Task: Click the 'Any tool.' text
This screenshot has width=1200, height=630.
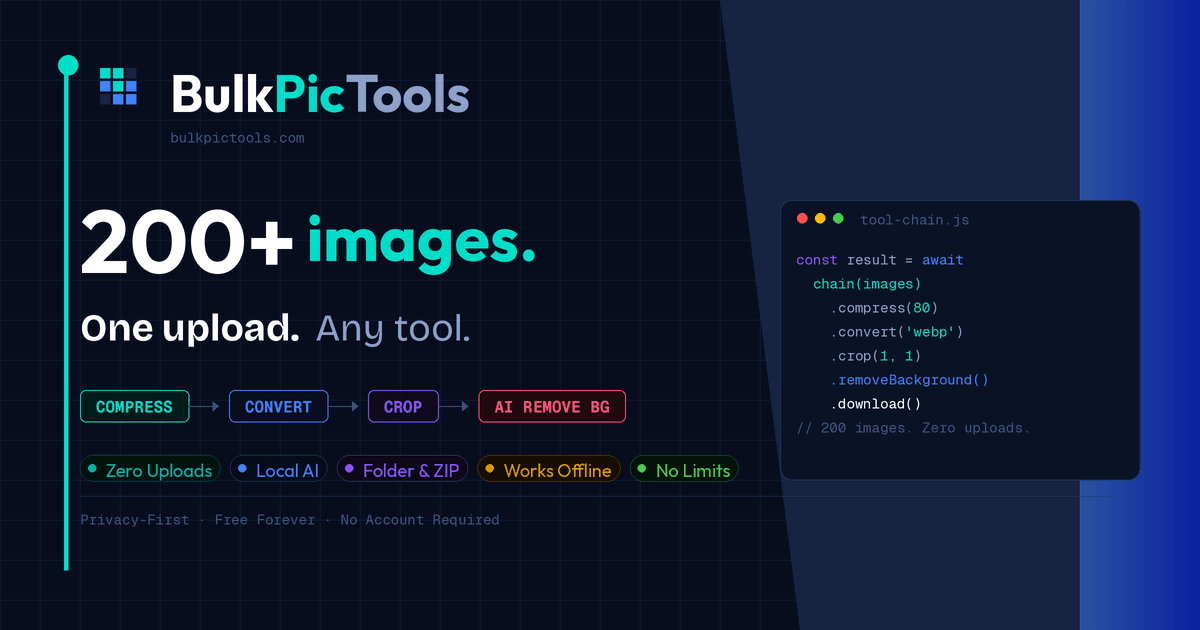Action: 393,329
